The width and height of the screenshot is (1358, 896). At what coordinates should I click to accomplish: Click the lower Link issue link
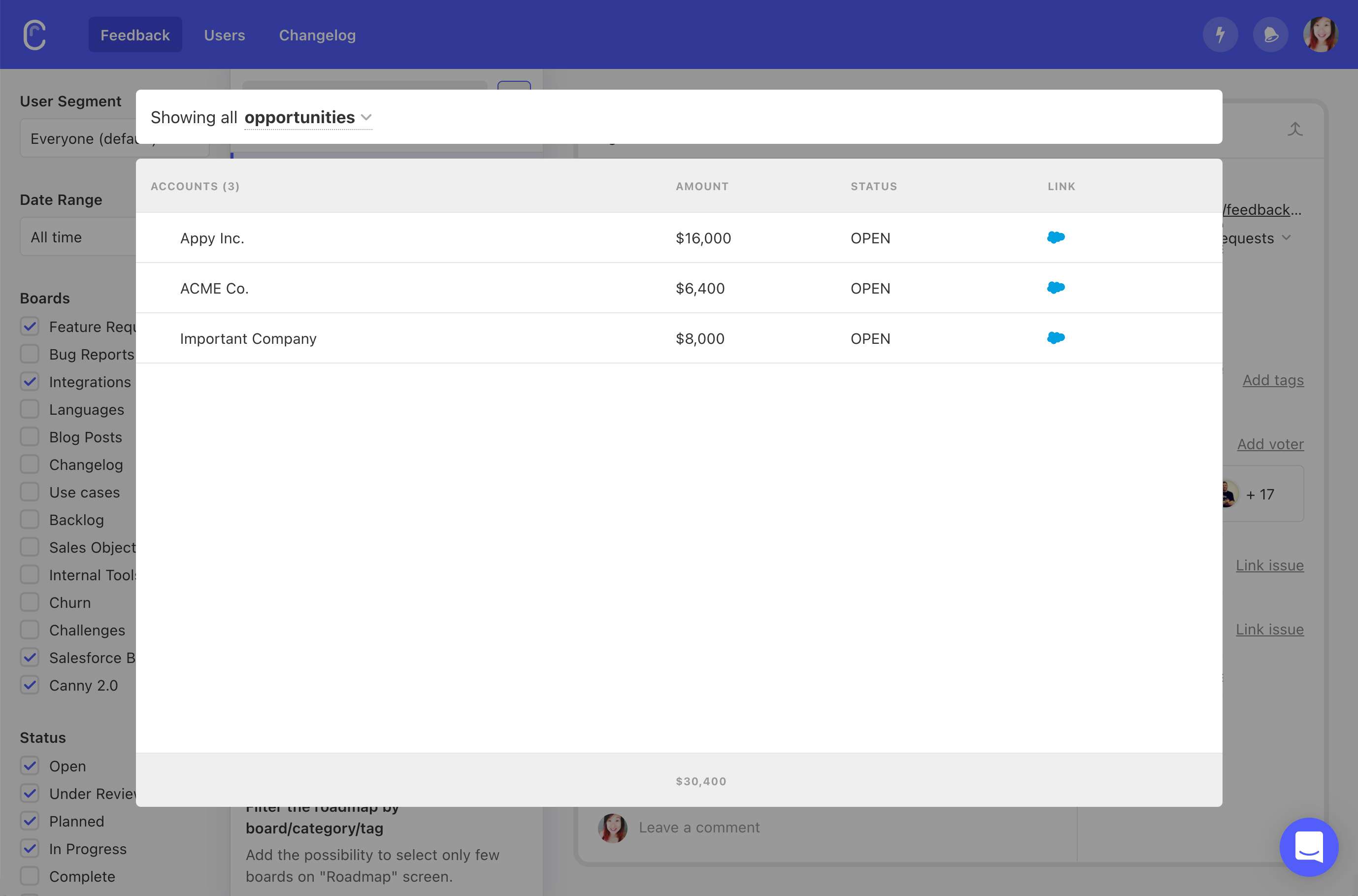click(1269, 629)
